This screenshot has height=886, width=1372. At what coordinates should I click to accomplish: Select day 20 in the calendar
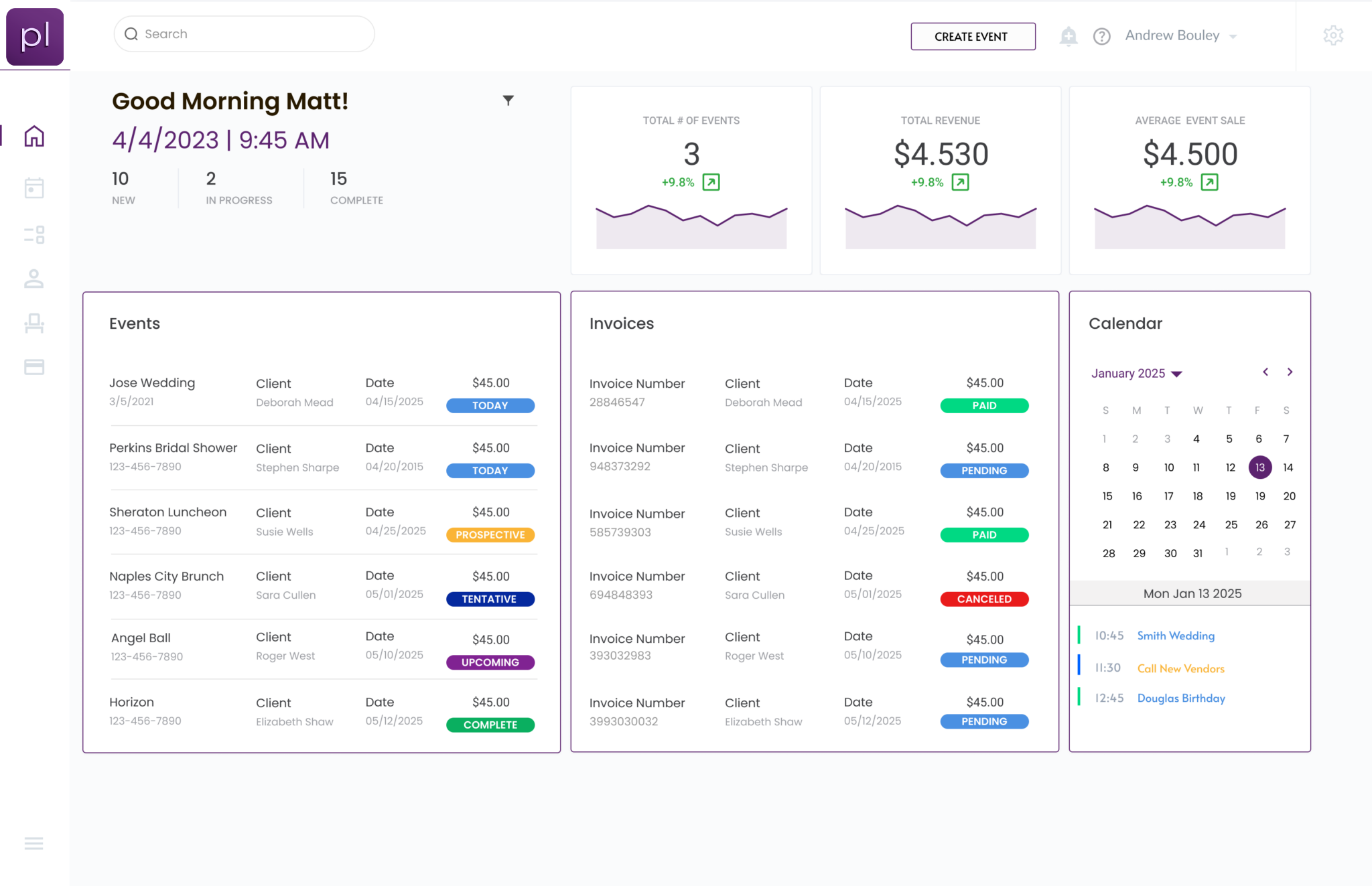pyautogui.click(x=1289, y=496)
